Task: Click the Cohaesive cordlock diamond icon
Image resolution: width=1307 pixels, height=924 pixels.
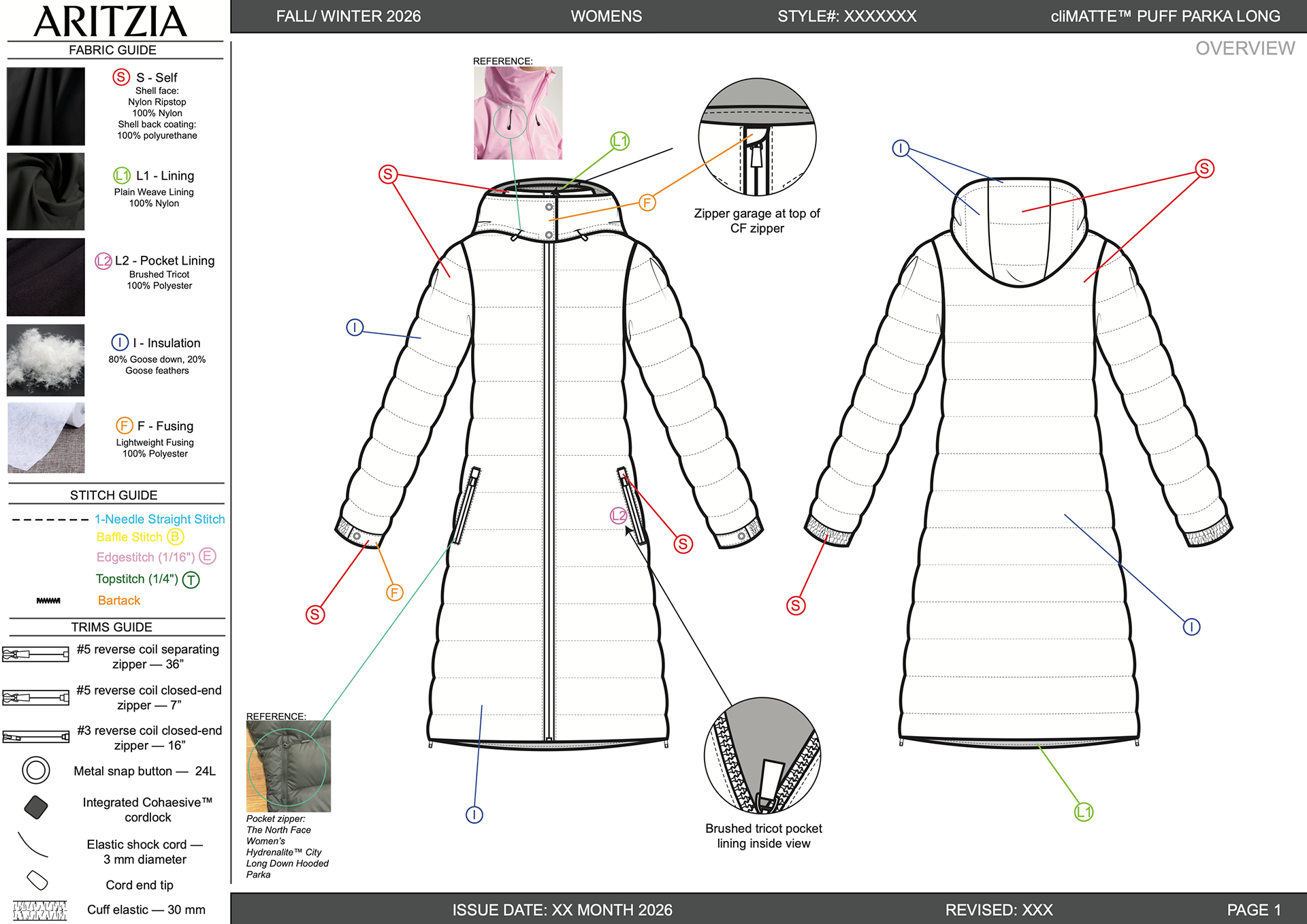Action: tap(36, 808)
